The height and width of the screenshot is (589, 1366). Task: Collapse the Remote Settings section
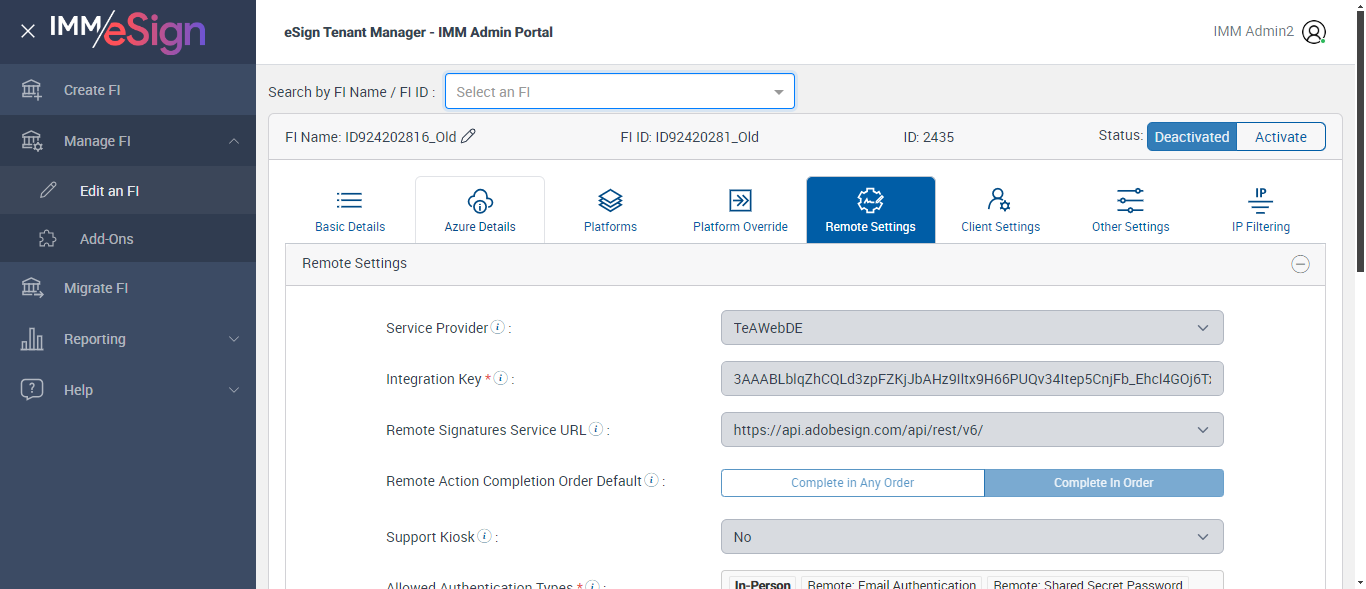pos(1300,264)
